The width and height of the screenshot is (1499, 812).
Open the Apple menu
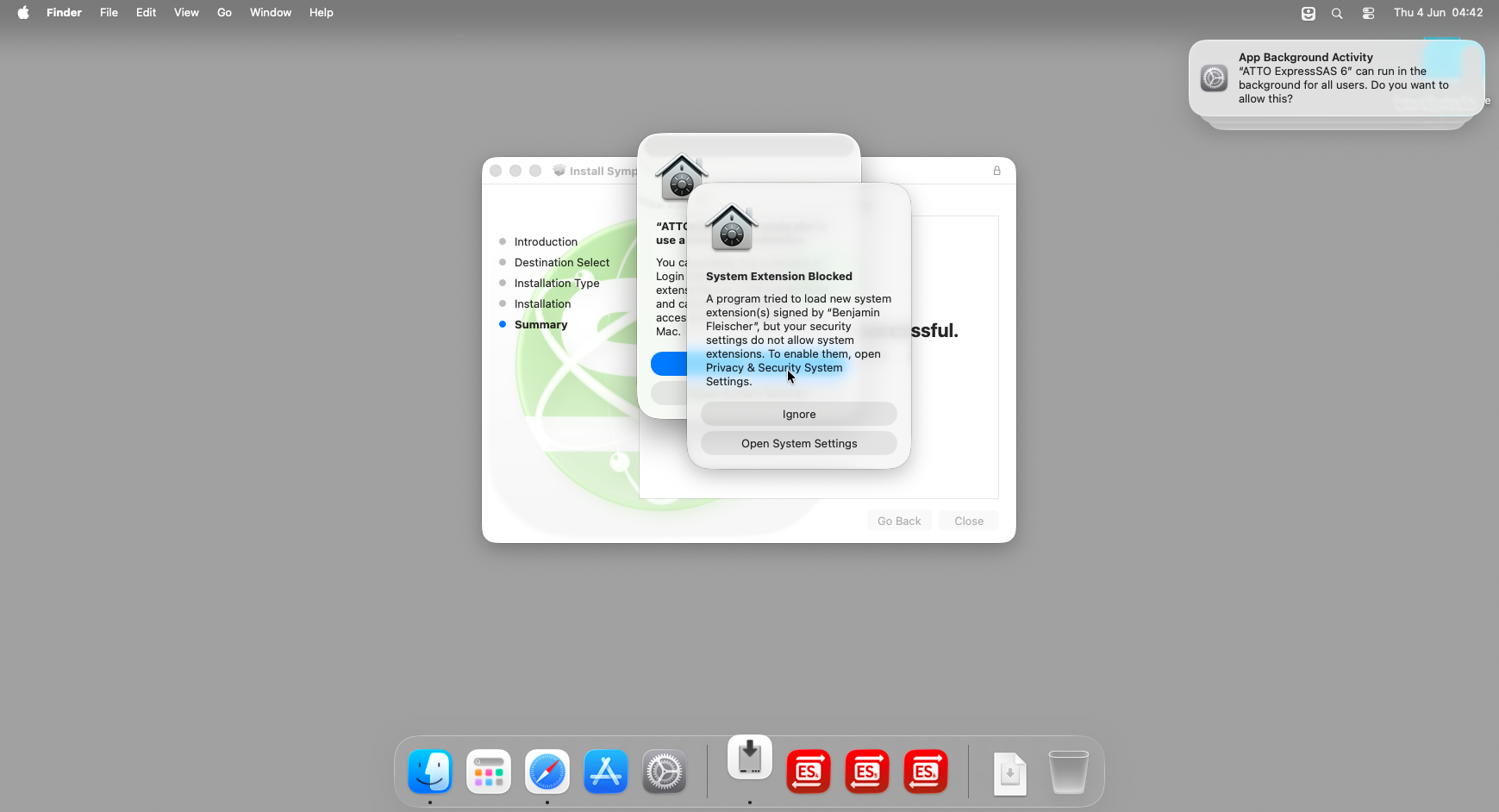pyautogui.click(x=23, y=12)
